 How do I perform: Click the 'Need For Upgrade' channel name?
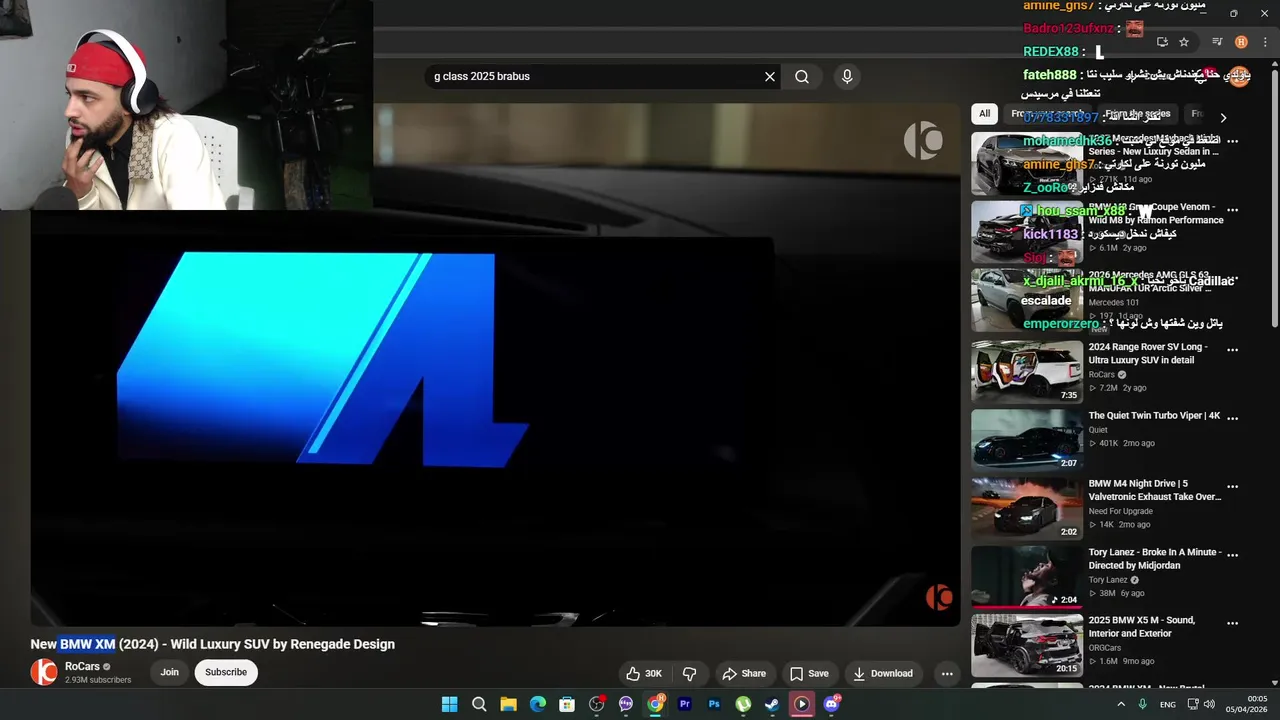pos(1120,511)
